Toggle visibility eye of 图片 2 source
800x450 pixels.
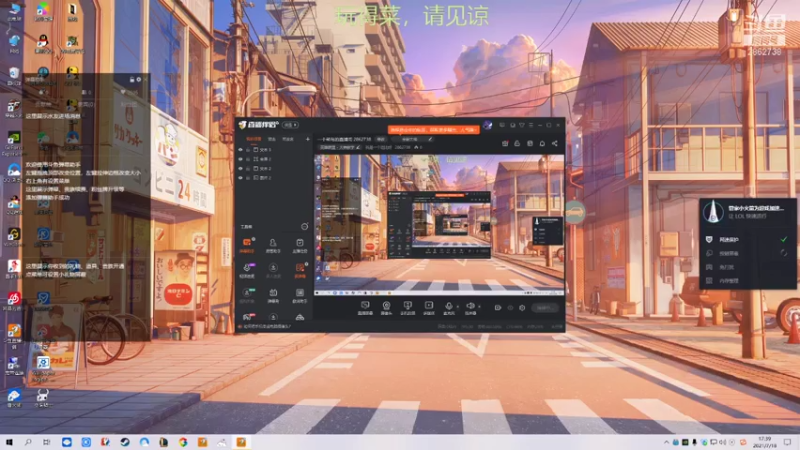click(x=240, y=177)
